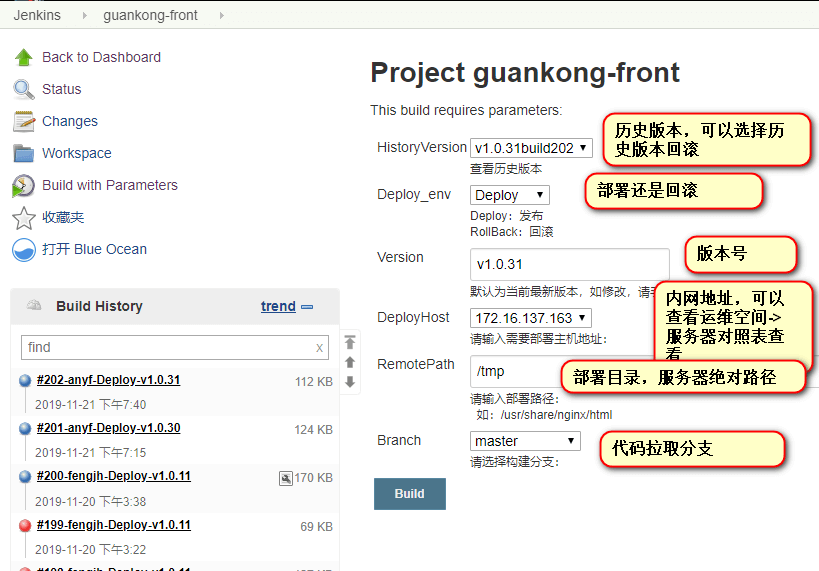Click the red status ball for build #199

[25, 525]
